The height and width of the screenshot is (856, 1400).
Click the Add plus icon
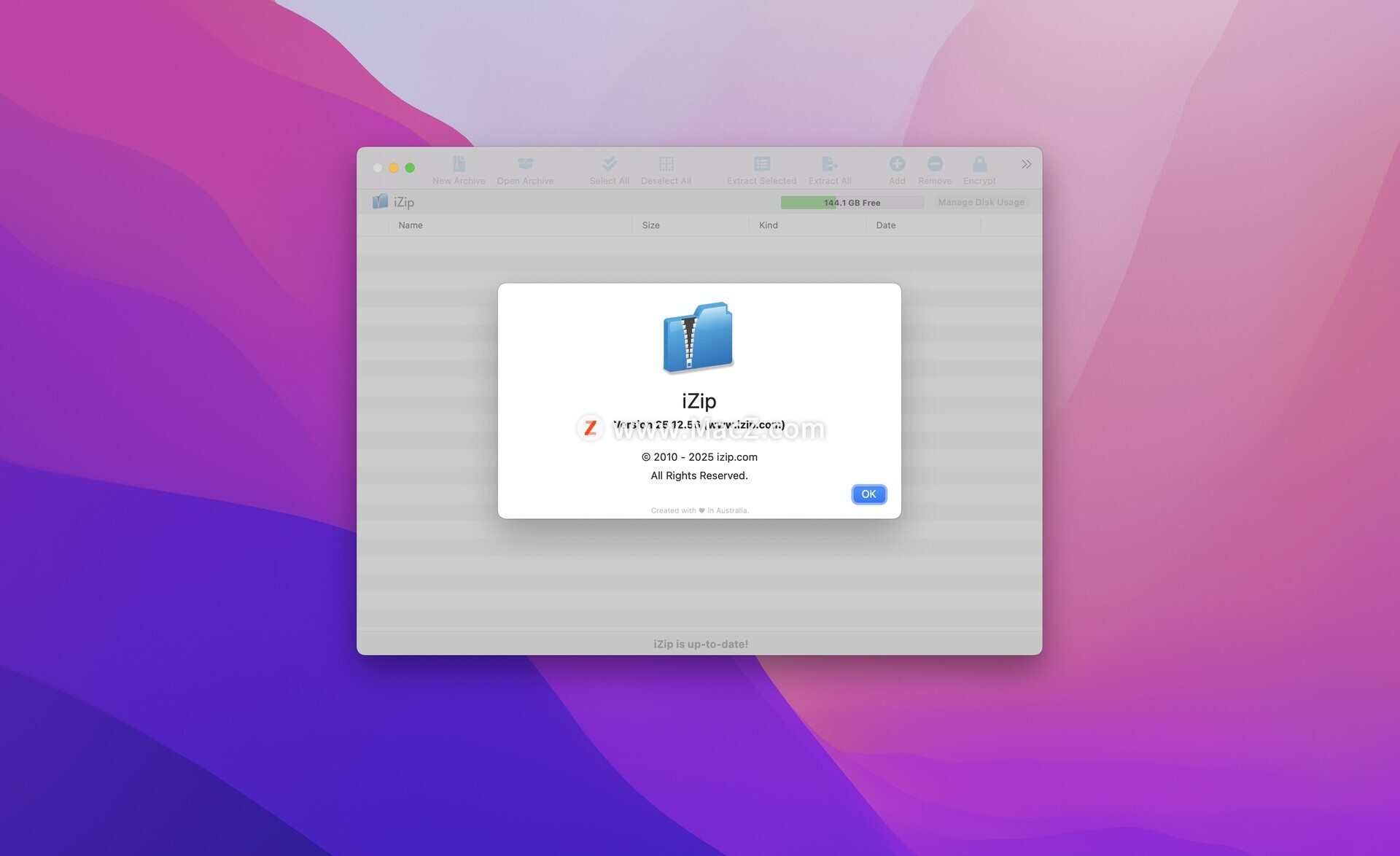[x=897, y=164]
